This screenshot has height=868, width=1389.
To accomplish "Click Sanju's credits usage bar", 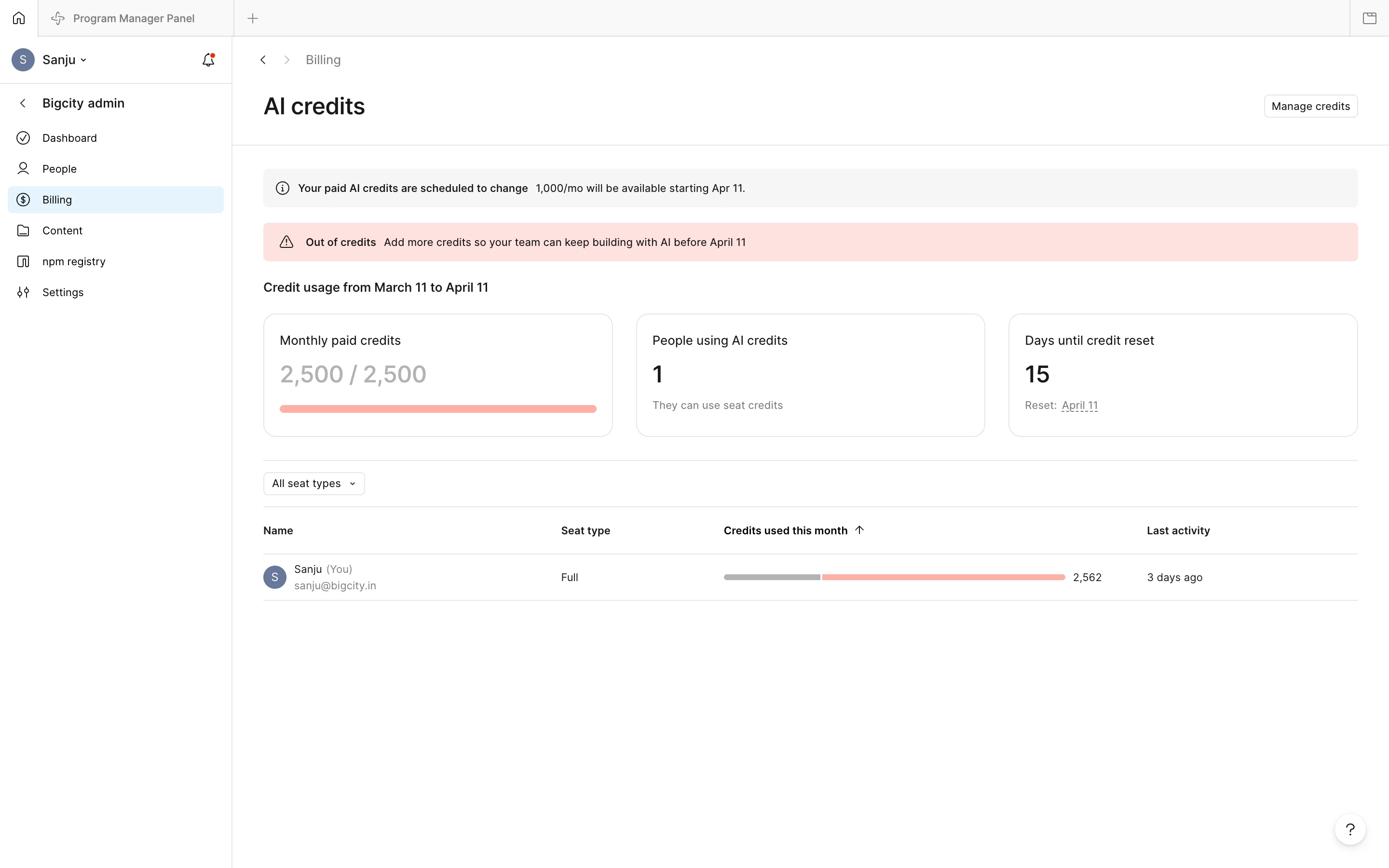I will click(894, 577).
